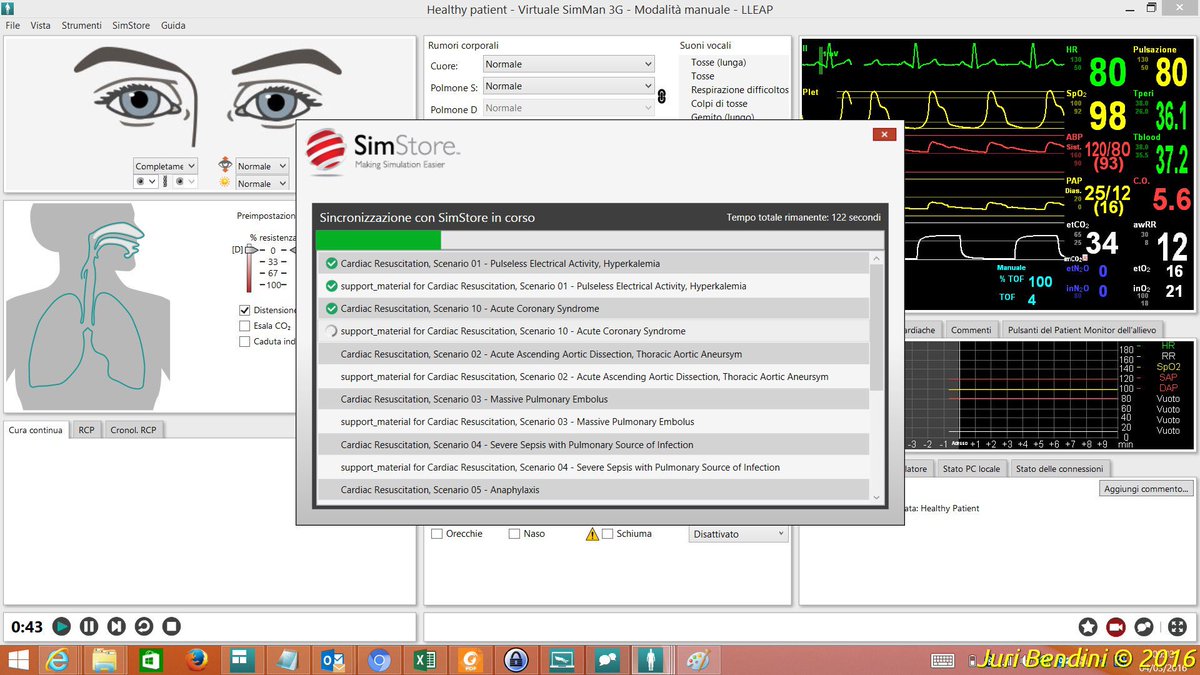Stop the simulation session
1200x675 pixels.
click(171, 627)
